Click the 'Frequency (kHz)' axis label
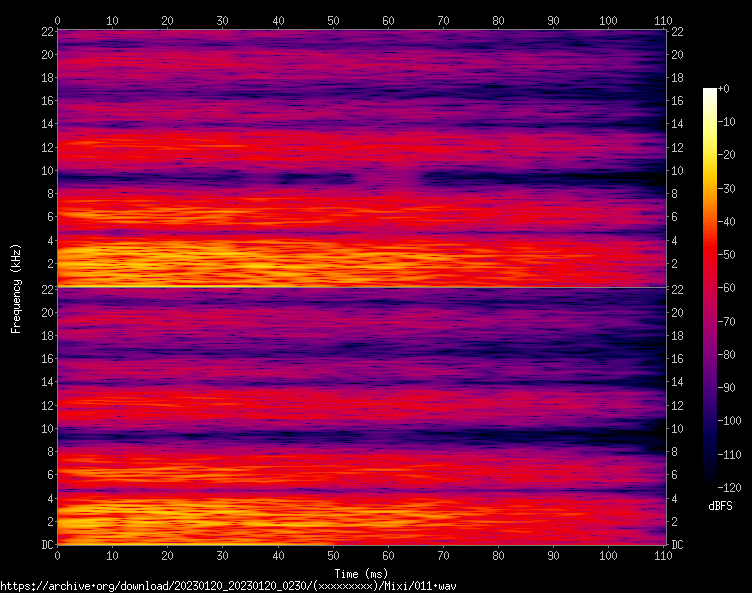This screenshot has width=752, height=593. [x=16, y=288]
